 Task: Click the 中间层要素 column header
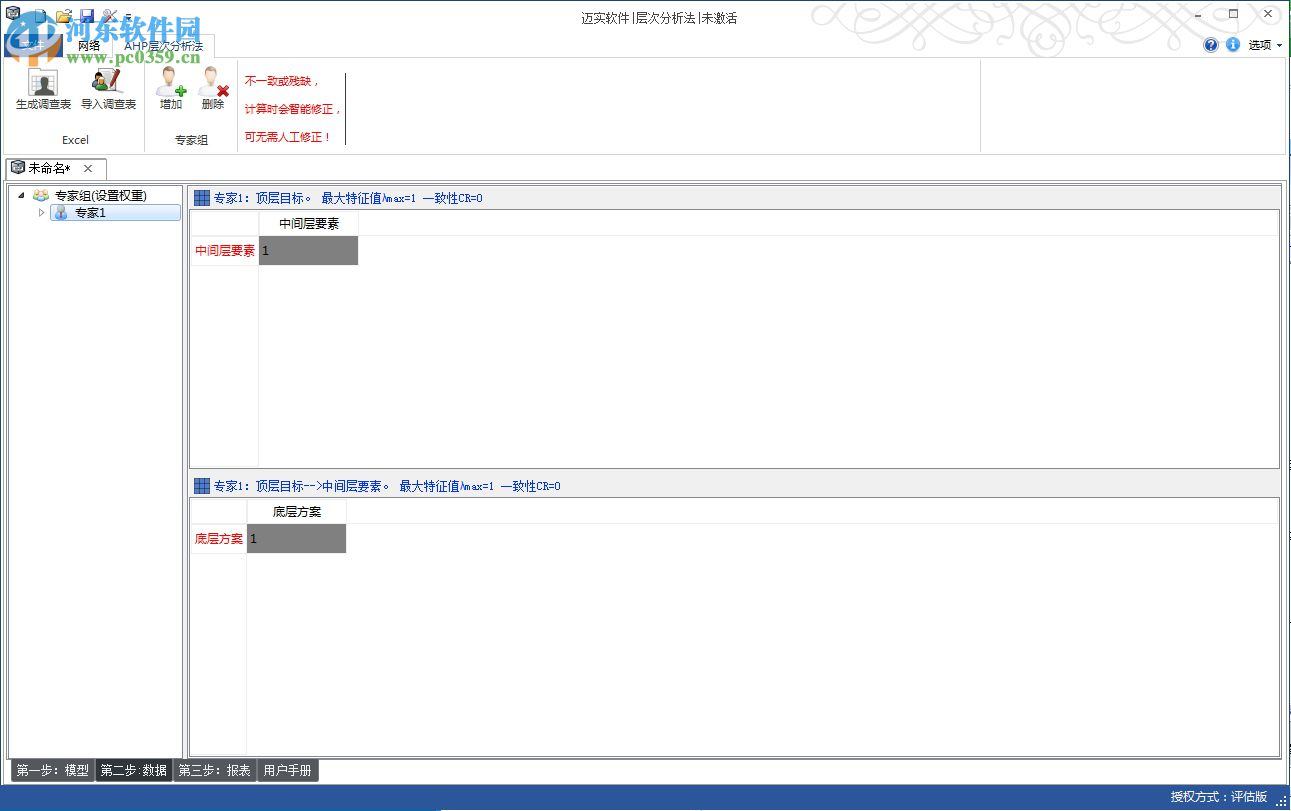pos(309,223)
